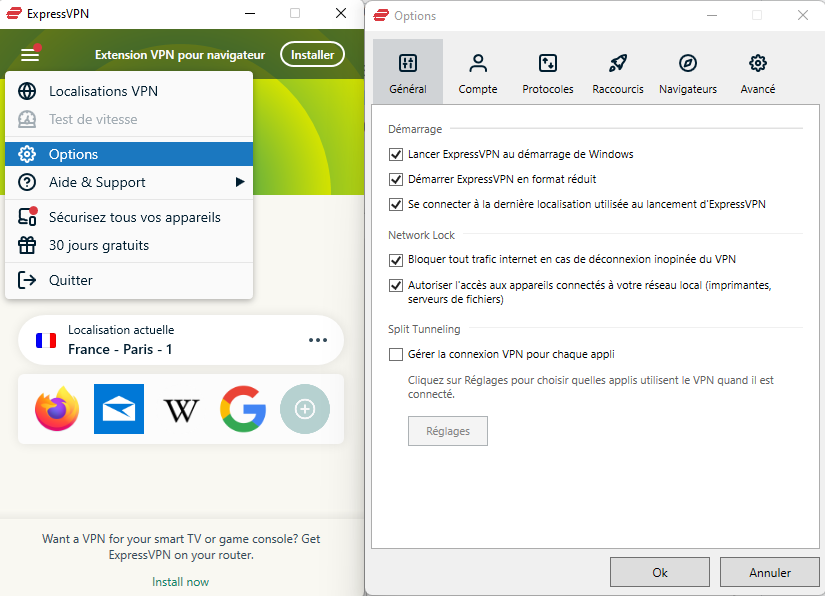The height and width of the screenshot is (596, 825).
Task: Open Aide & Support menu entry
Action: coord(129,182)
